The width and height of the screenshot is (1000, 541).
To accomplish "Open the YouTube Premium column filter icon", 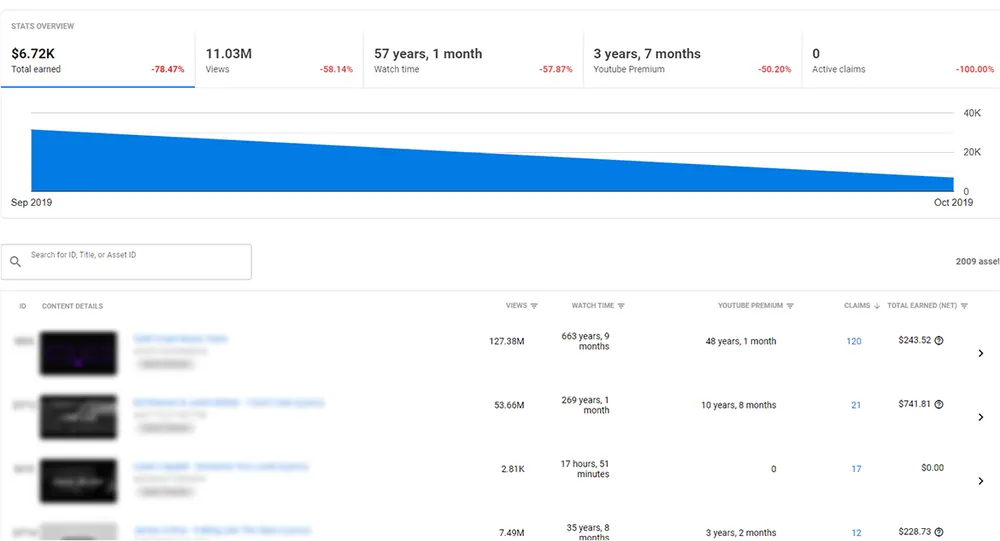I will pyautogui.click(x=790, y=306).
